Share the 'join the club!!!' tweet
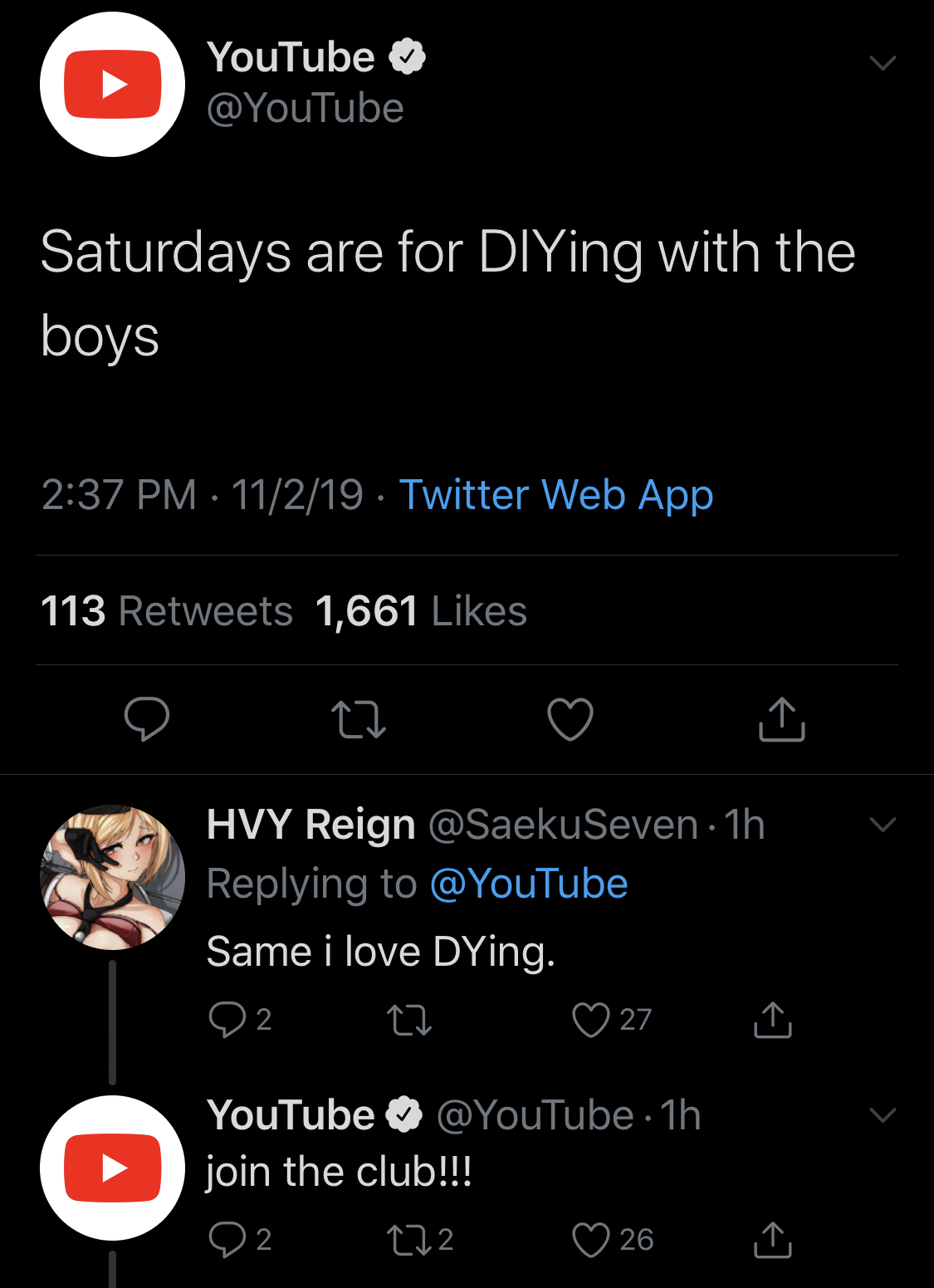The height and width of the screenshot is (1288, 934). click(x=773, y=1240)
